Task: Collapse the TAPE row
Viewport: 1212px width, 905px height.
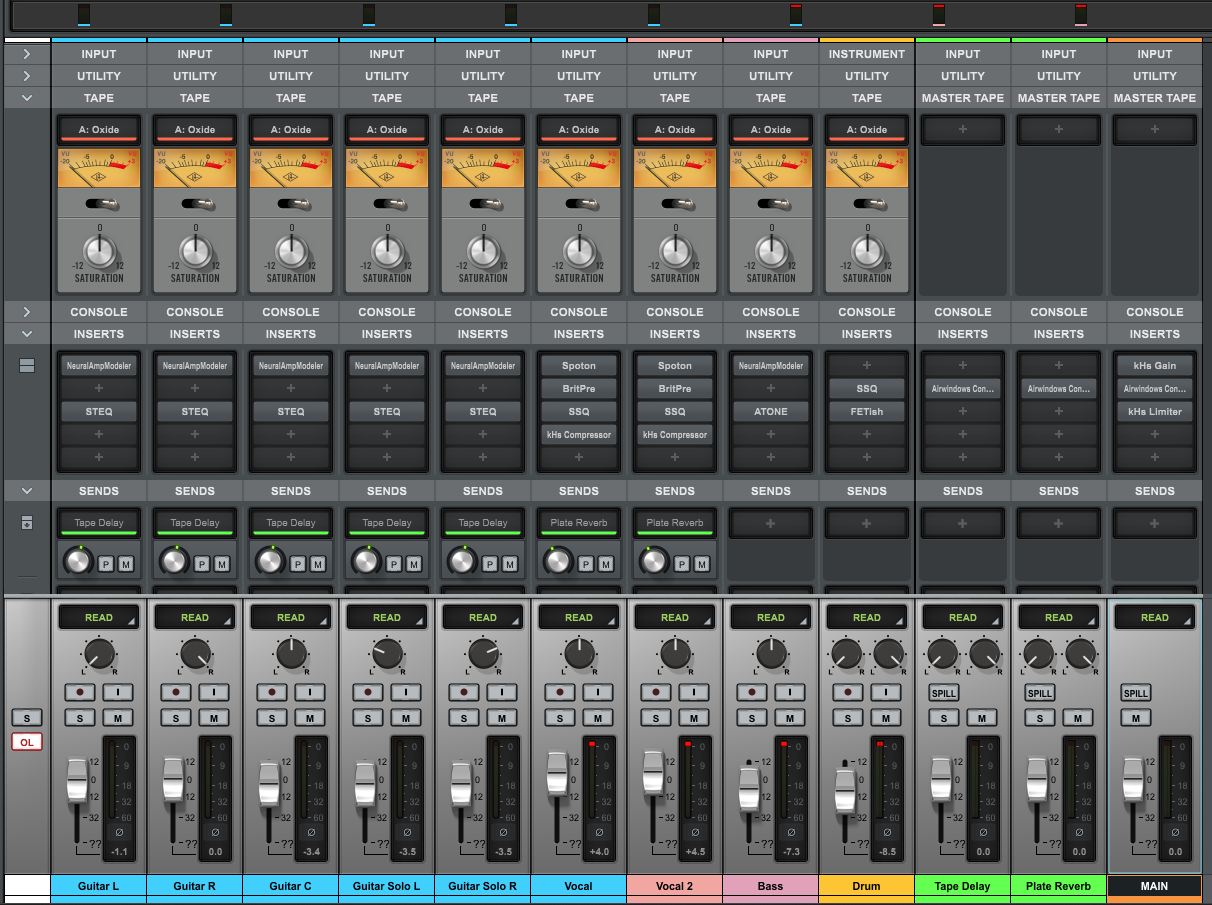Action: point(27,98)
